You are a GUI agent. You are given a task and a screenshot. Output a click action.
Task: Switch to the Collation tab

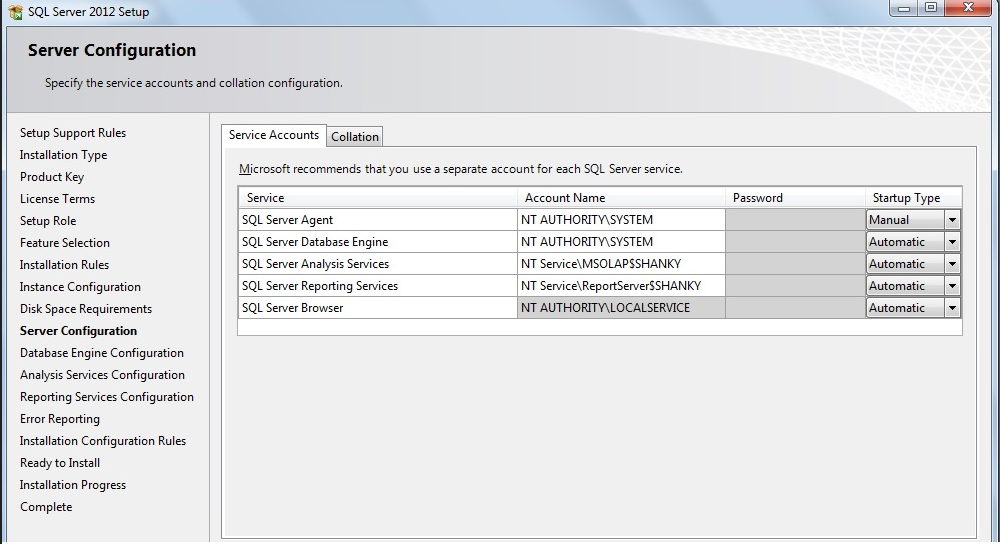355,136
